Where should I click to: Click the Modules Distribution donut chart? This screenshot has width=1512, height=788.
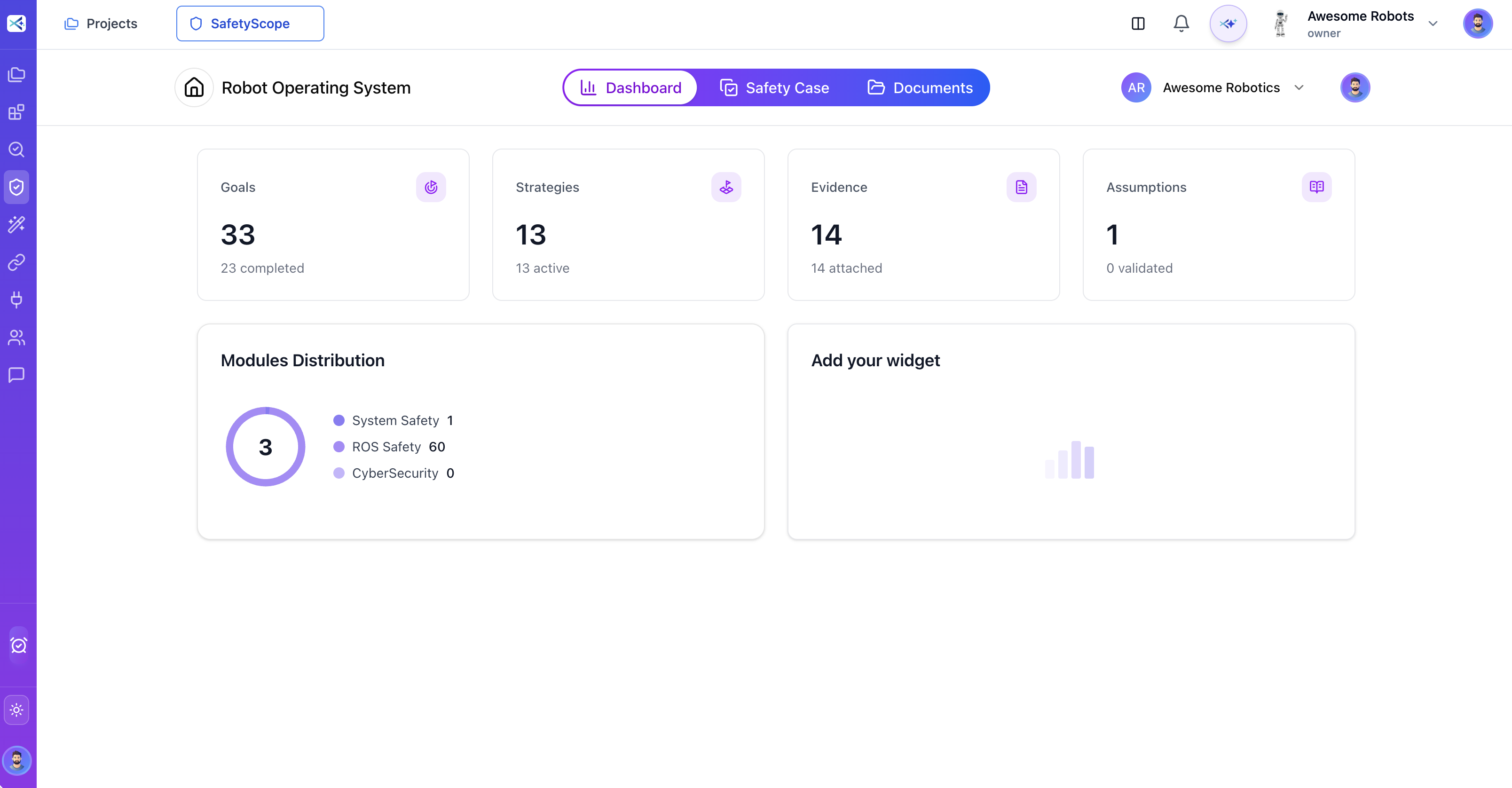[x=265, y=446]
